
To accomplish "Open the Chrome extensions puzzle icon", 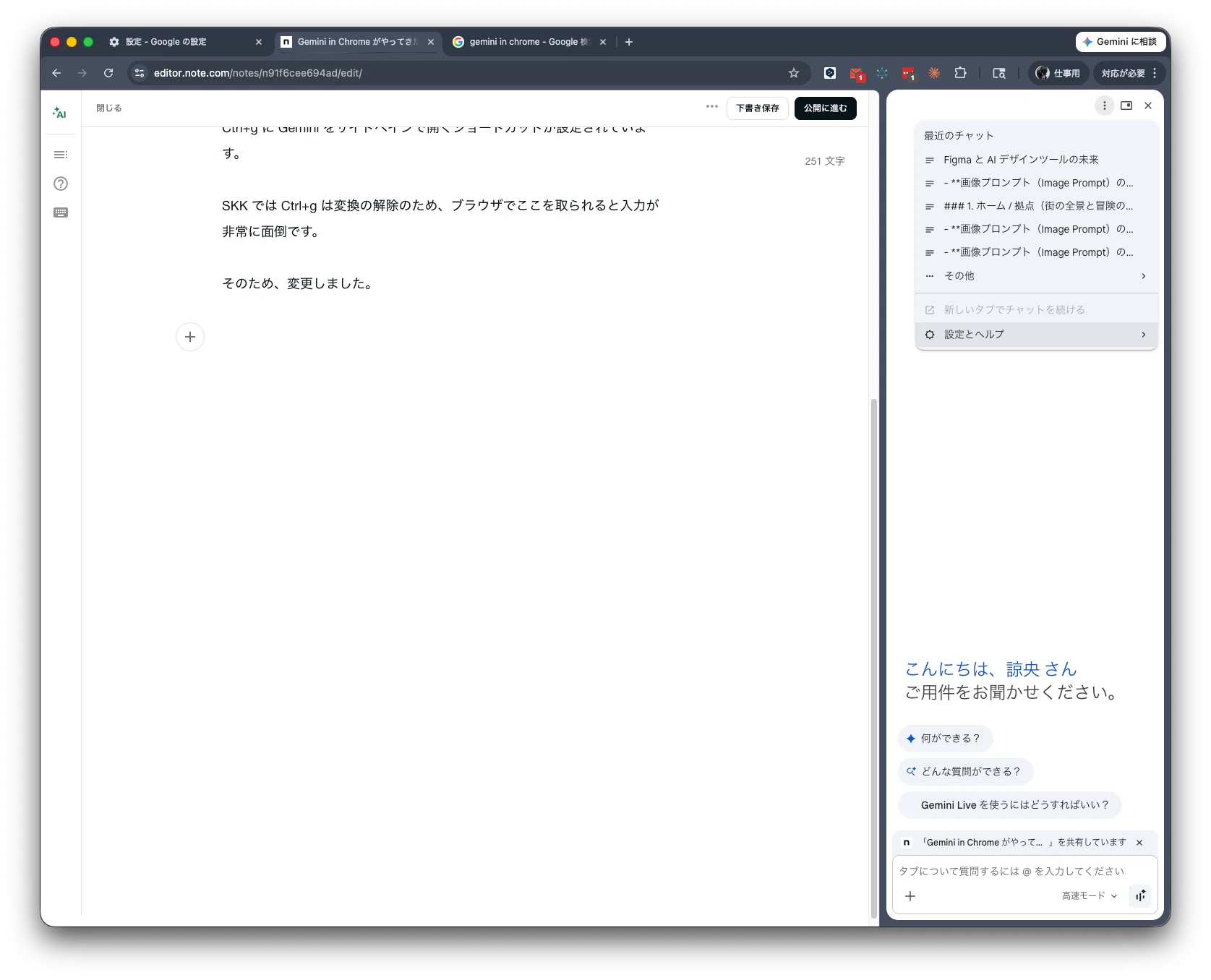I will coord(960,73).
